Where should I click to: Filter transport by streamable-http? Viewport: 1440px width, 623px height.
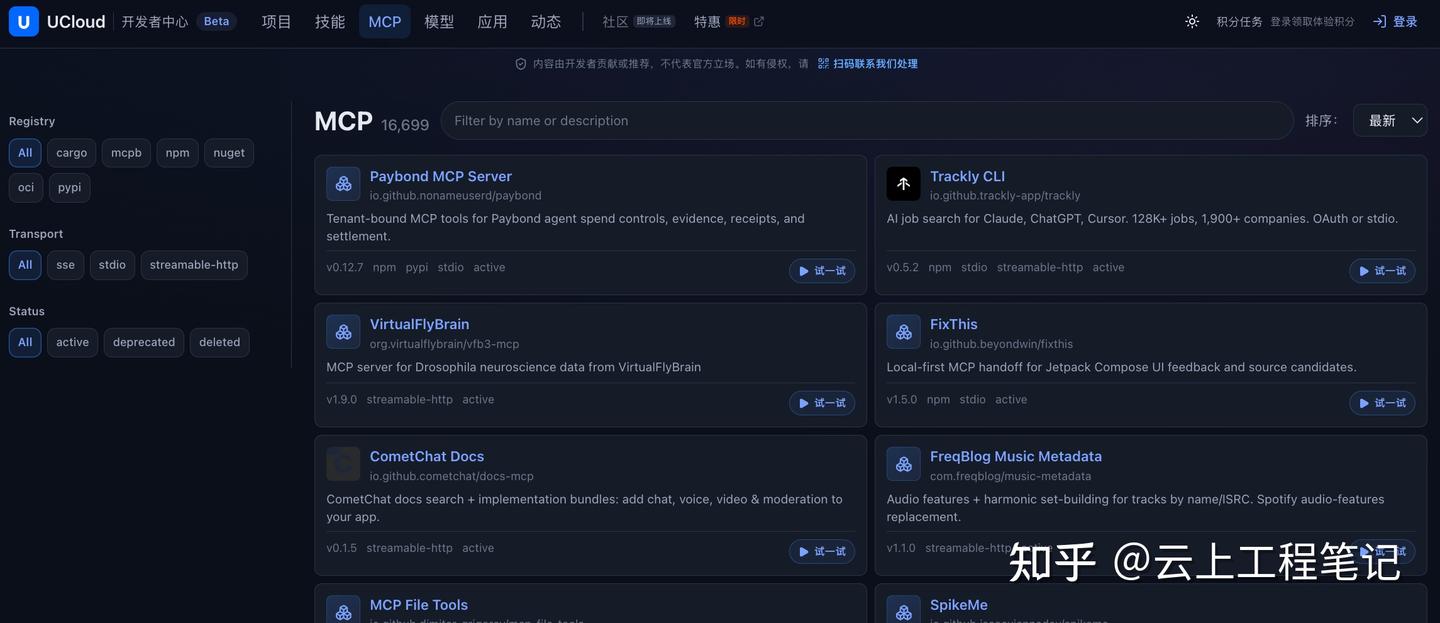(x=194, y=265)
